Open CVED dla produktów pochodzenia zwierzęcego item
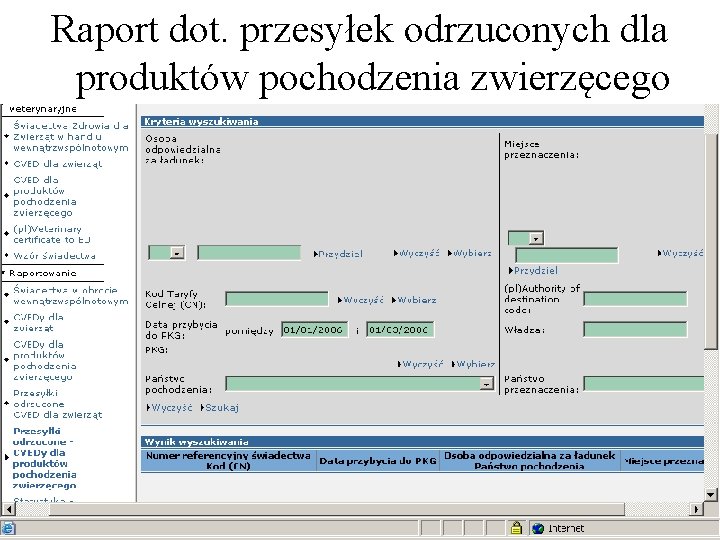Viewport: 720px width, 540px height. pos(45,197)
